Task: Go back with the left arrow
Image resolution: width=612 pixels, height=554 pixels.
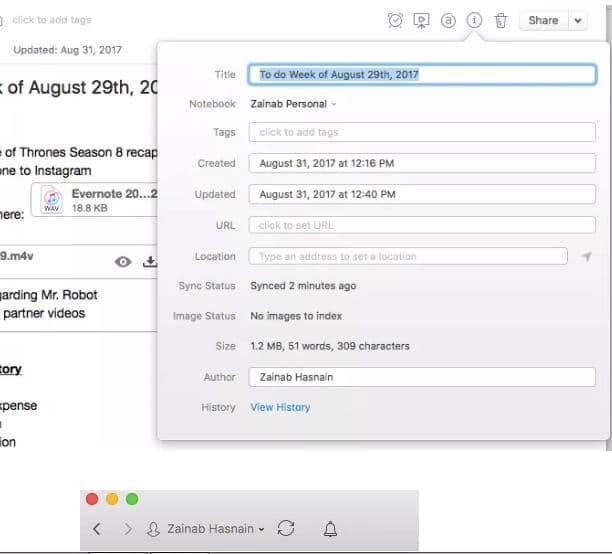Action: pyautogui.click(x=97, y=528)
